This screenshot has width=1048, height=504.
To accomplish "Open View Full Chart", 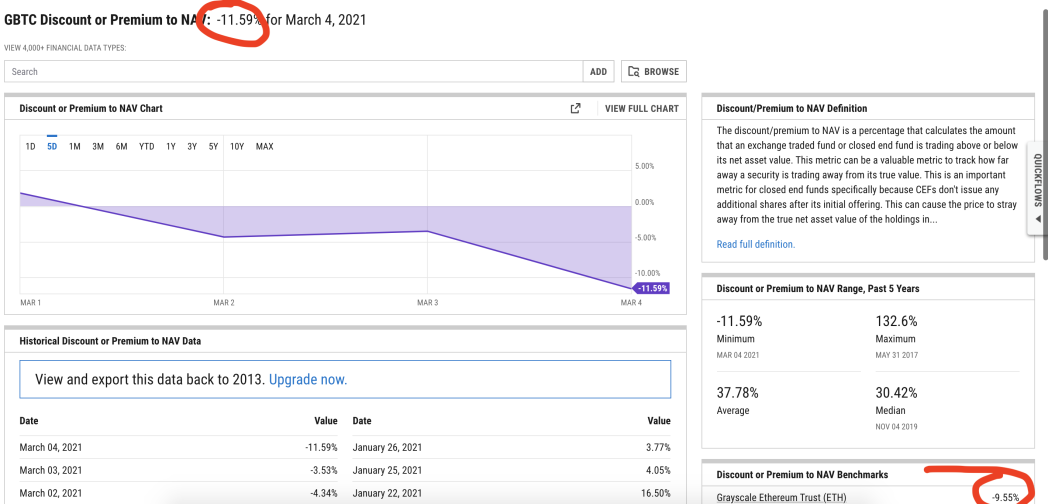I will 642,108.
